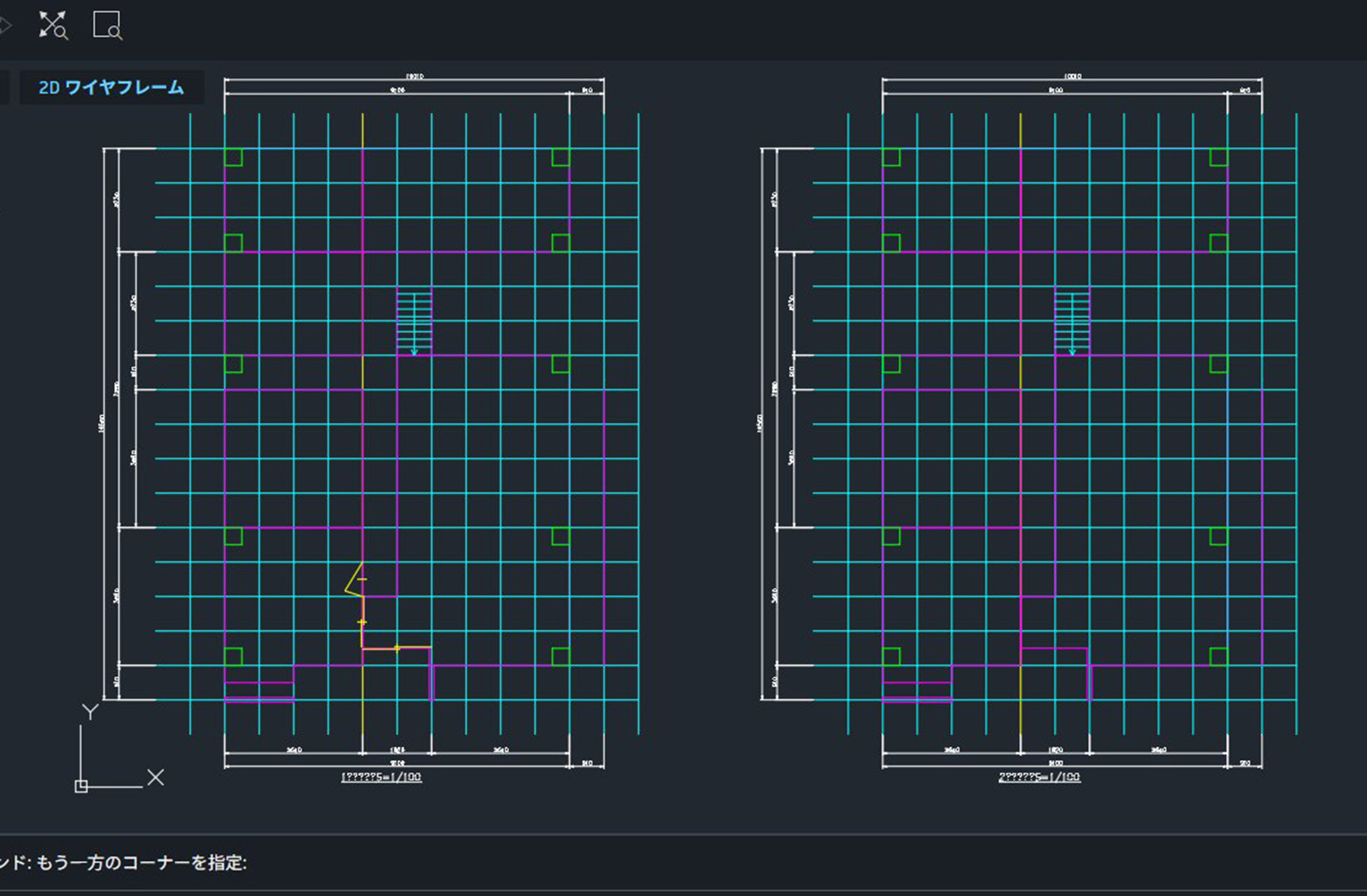Viewport: 1367px width, 896px height.
Task: Click middle bottom dimension text under right plan
Action: click(x=1055, y=750)
